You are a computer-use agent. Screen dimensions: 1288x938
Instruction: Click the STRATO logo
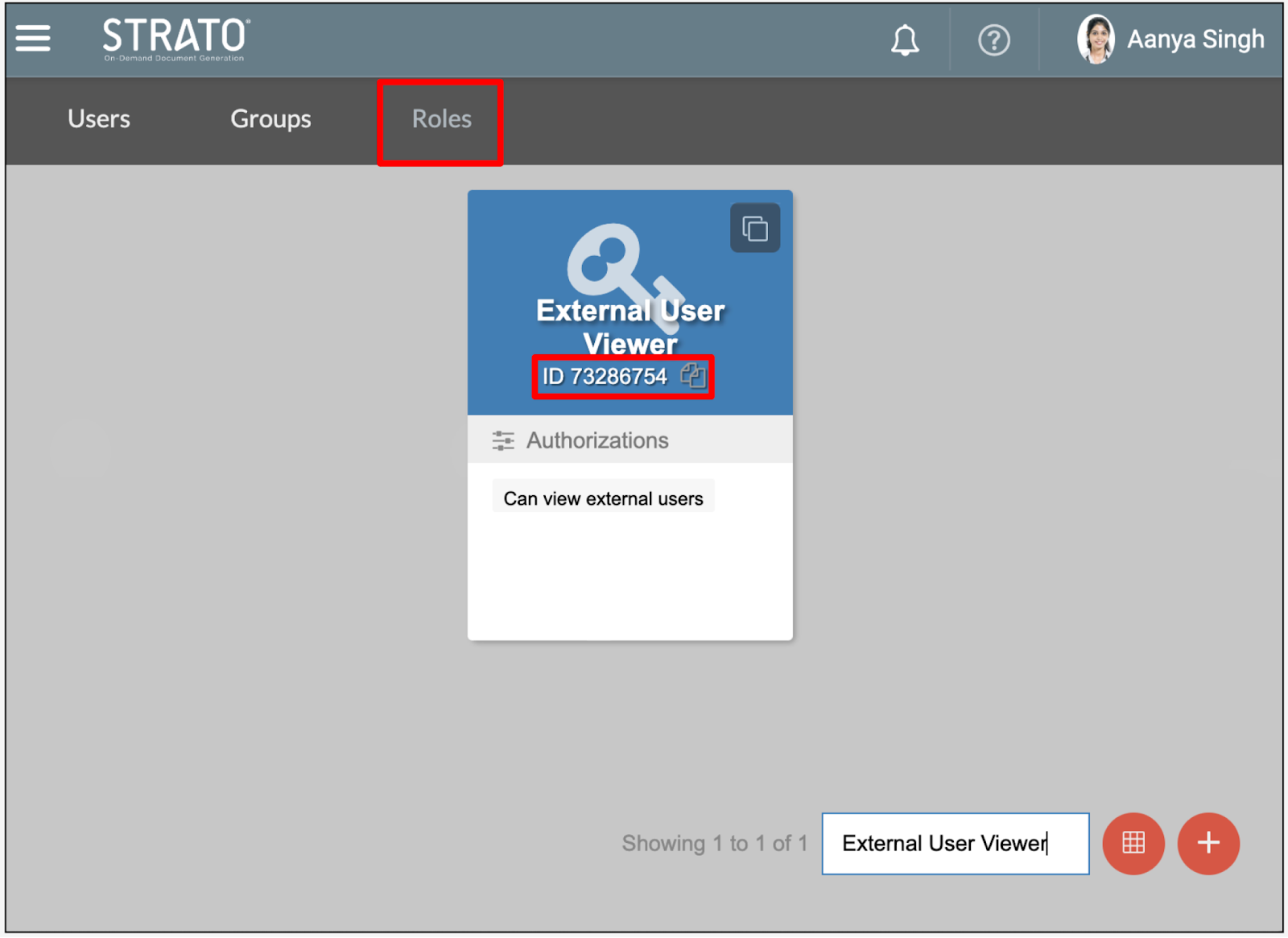[x=175, y=39]
